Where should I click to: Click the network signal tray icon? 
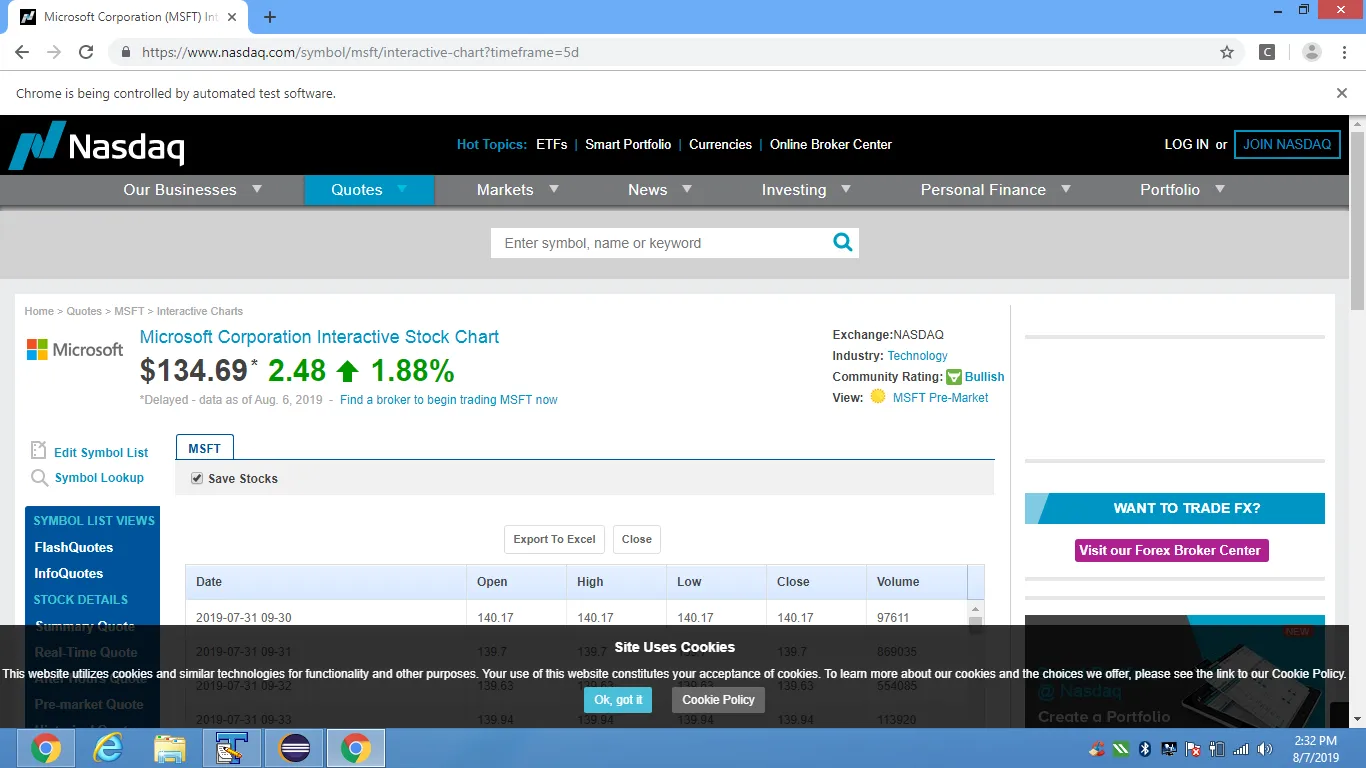[x=1241, y=749]
